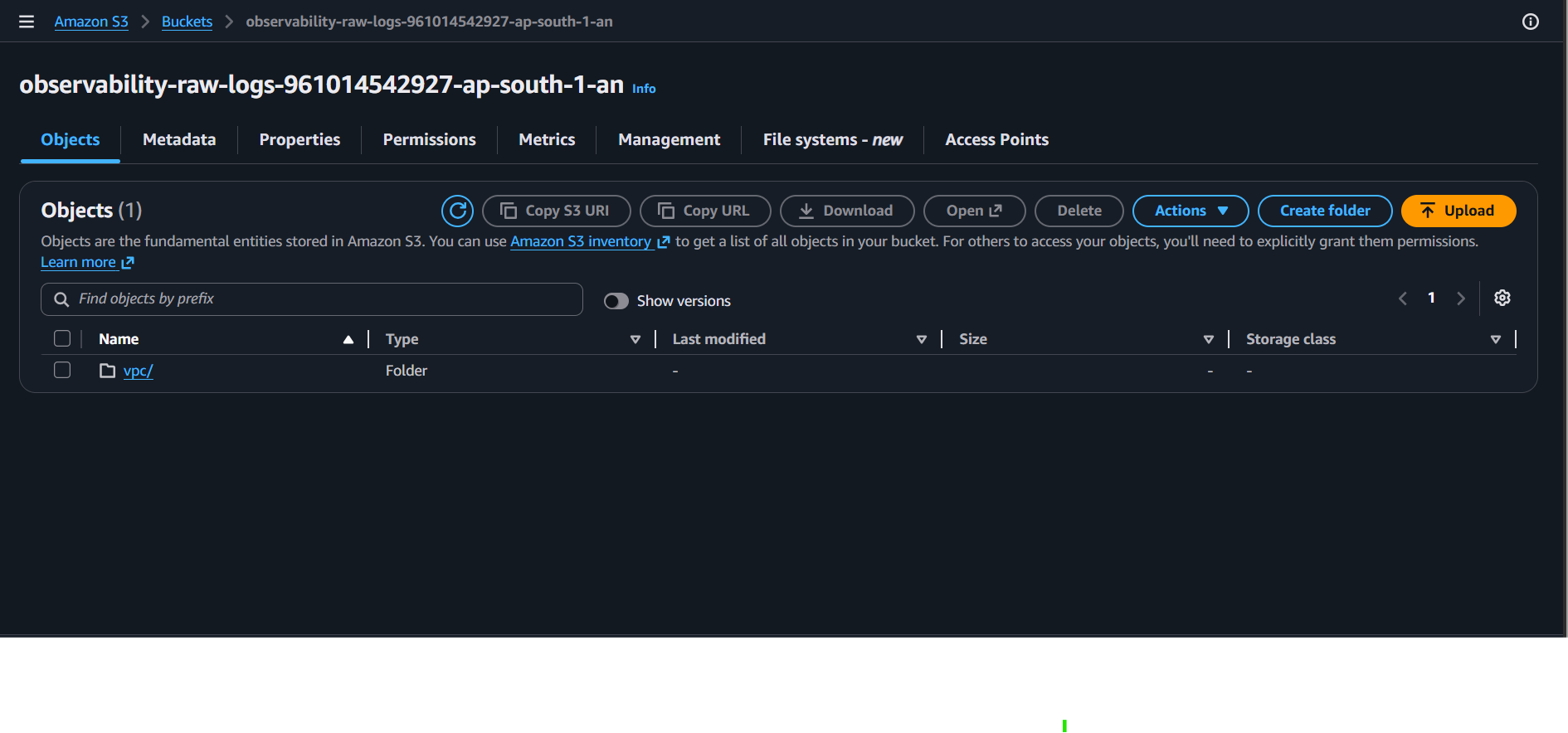Check the vpc/ row checkbox
This screenshot has height=733, width=1568.
pos(62,370)
